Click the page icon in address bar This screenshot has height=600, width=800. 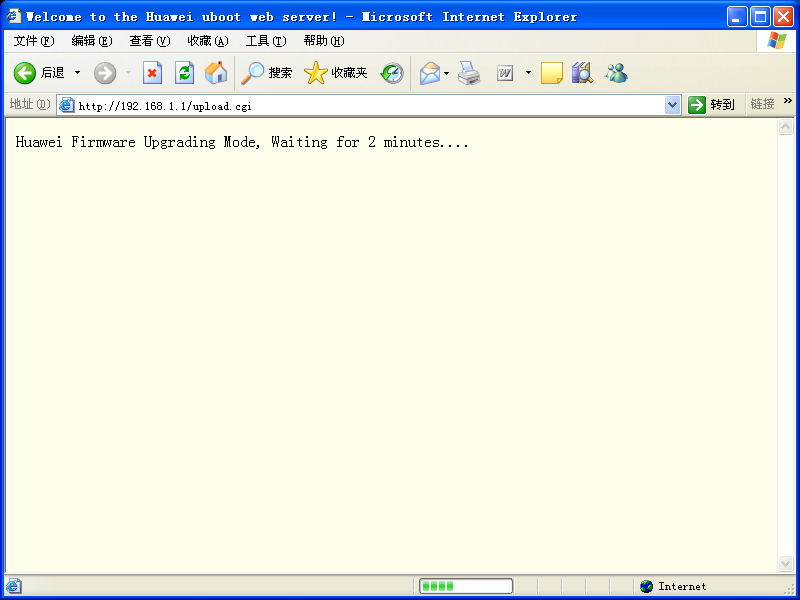66,106
